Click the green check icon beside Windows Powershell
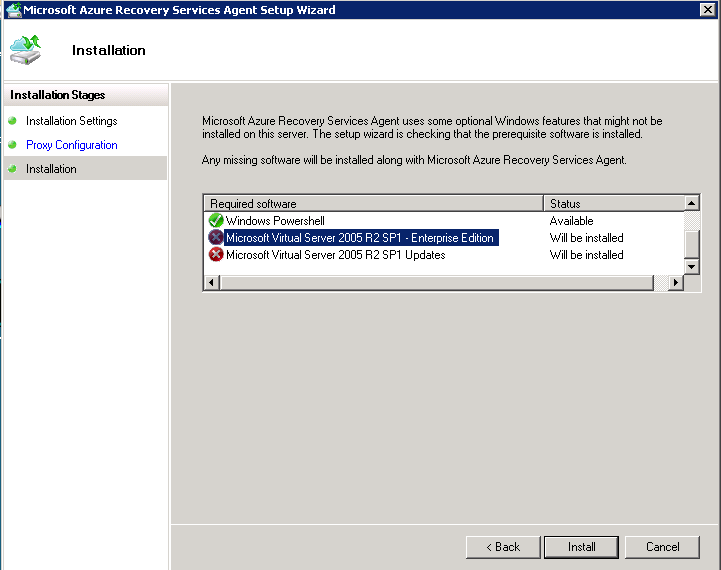Image resolution: width=721 pixels, height=570 pixels. tap(216, 221)
